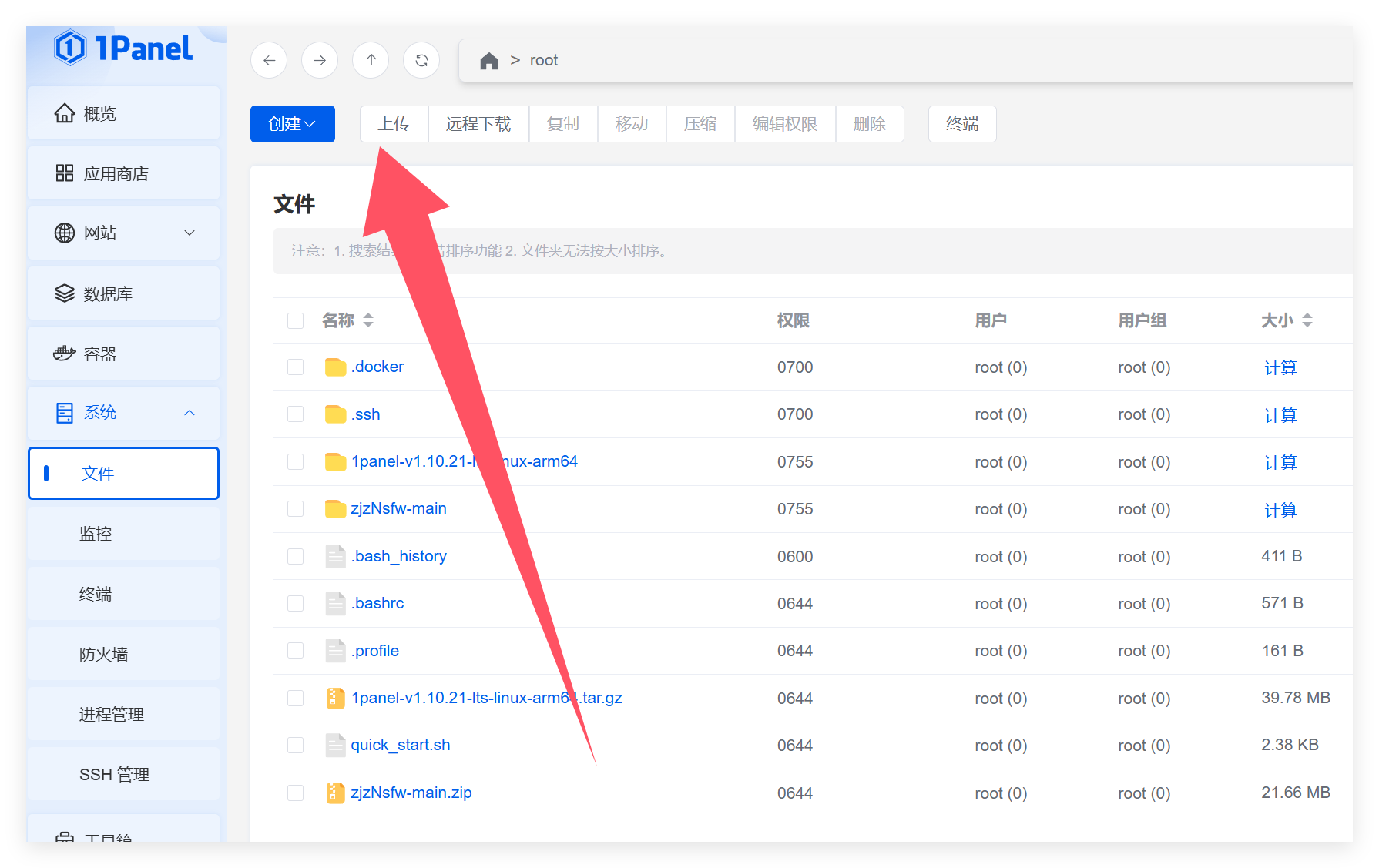Click the 终端 button in toolbar
The width and height of the screenshot is (1379, 868).
[x=962, y=124]
